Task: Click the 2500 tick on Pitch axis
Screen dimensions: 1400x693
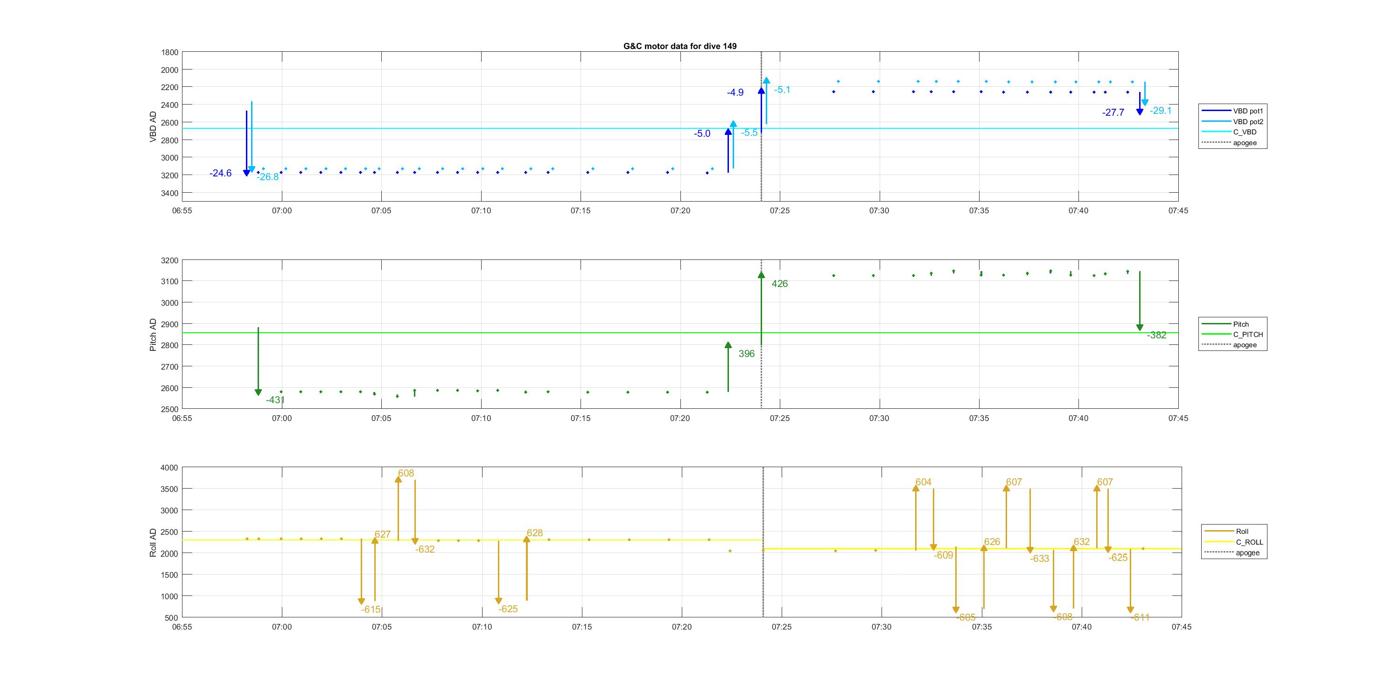Action: [x=171, y=409]
